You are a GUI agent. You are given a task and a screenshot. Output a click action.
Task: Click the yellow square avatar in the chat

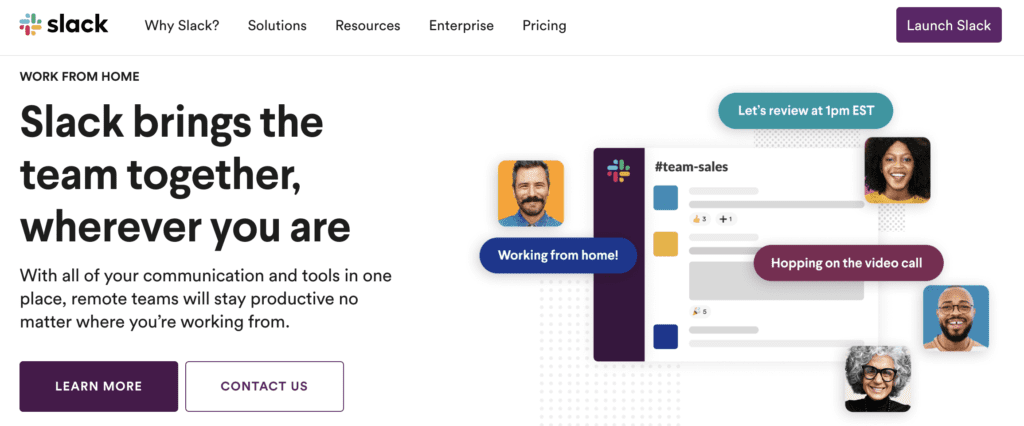click(x=665, y=244)
